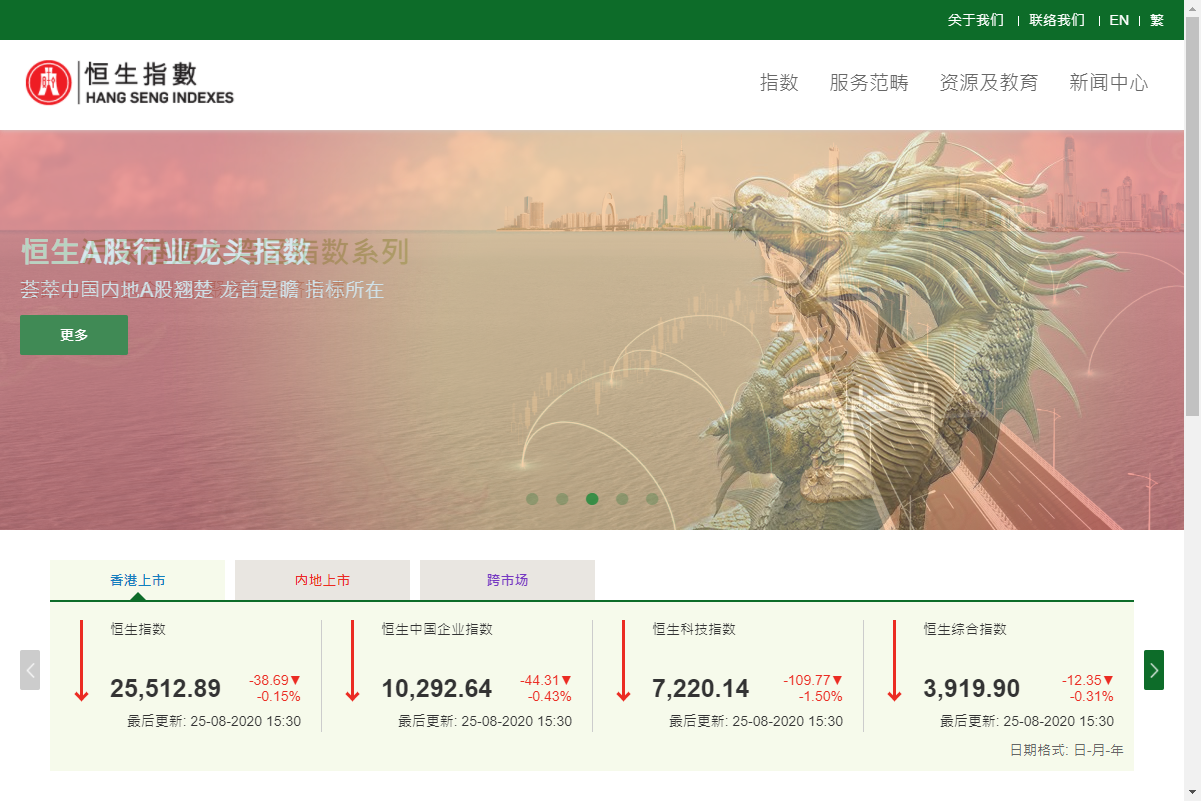Screen dimensions: 1201x801
Task: Switch to the 跨市场 tab
Action: (507, 580)
